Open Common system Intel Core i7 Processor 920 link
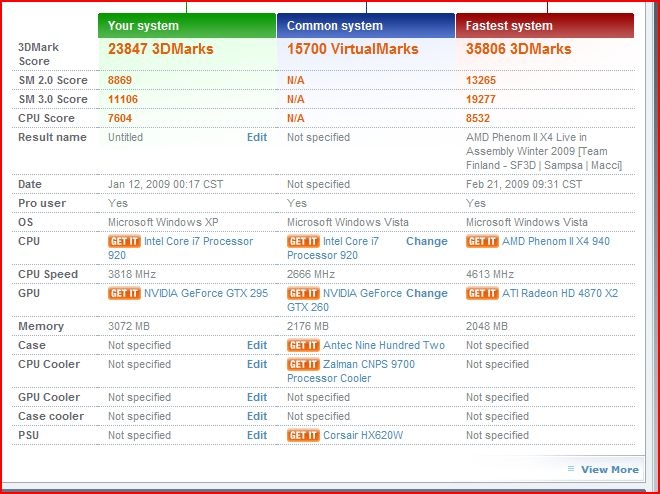This screenshot has width=660, height=494. (x=333, y=248)
